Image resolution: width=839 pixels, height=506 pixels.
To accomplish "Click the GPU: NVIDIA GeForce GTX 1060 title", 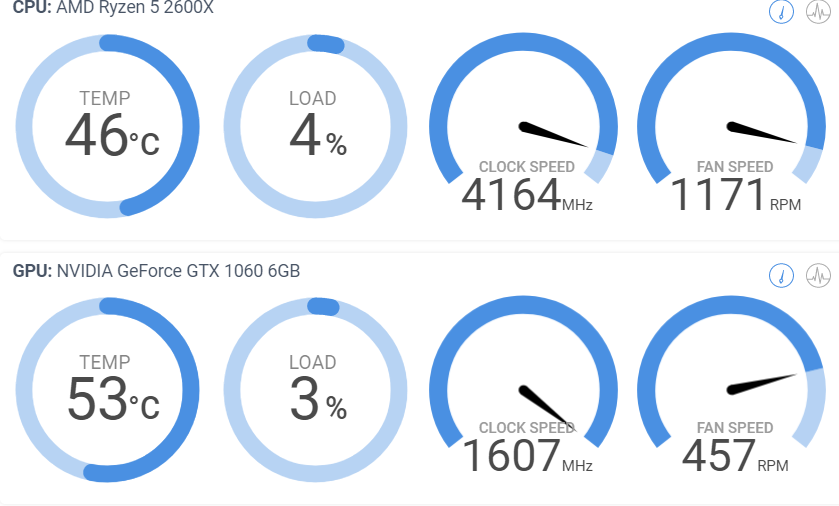I will (156, 271).
